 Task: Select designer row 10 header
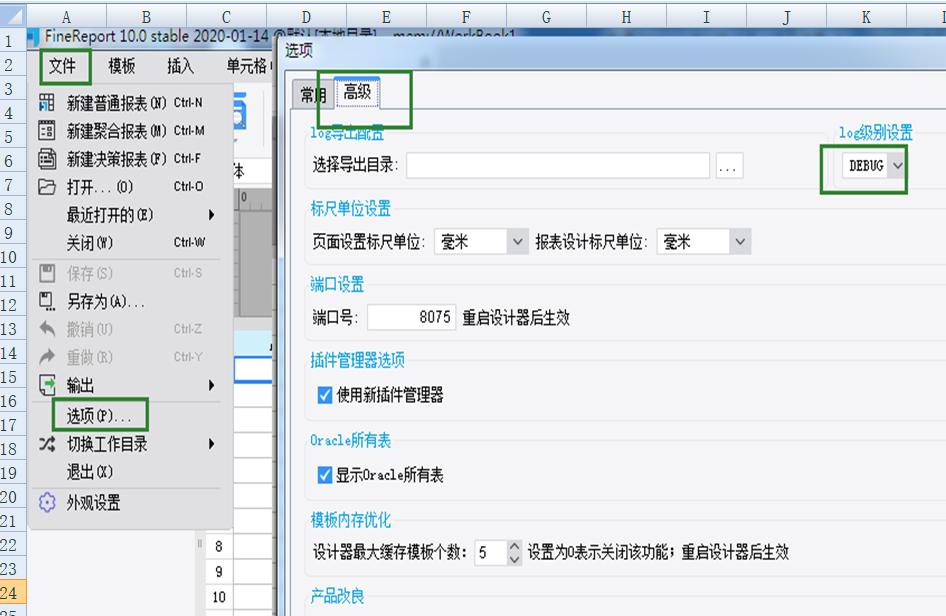[x=218, y=597]
